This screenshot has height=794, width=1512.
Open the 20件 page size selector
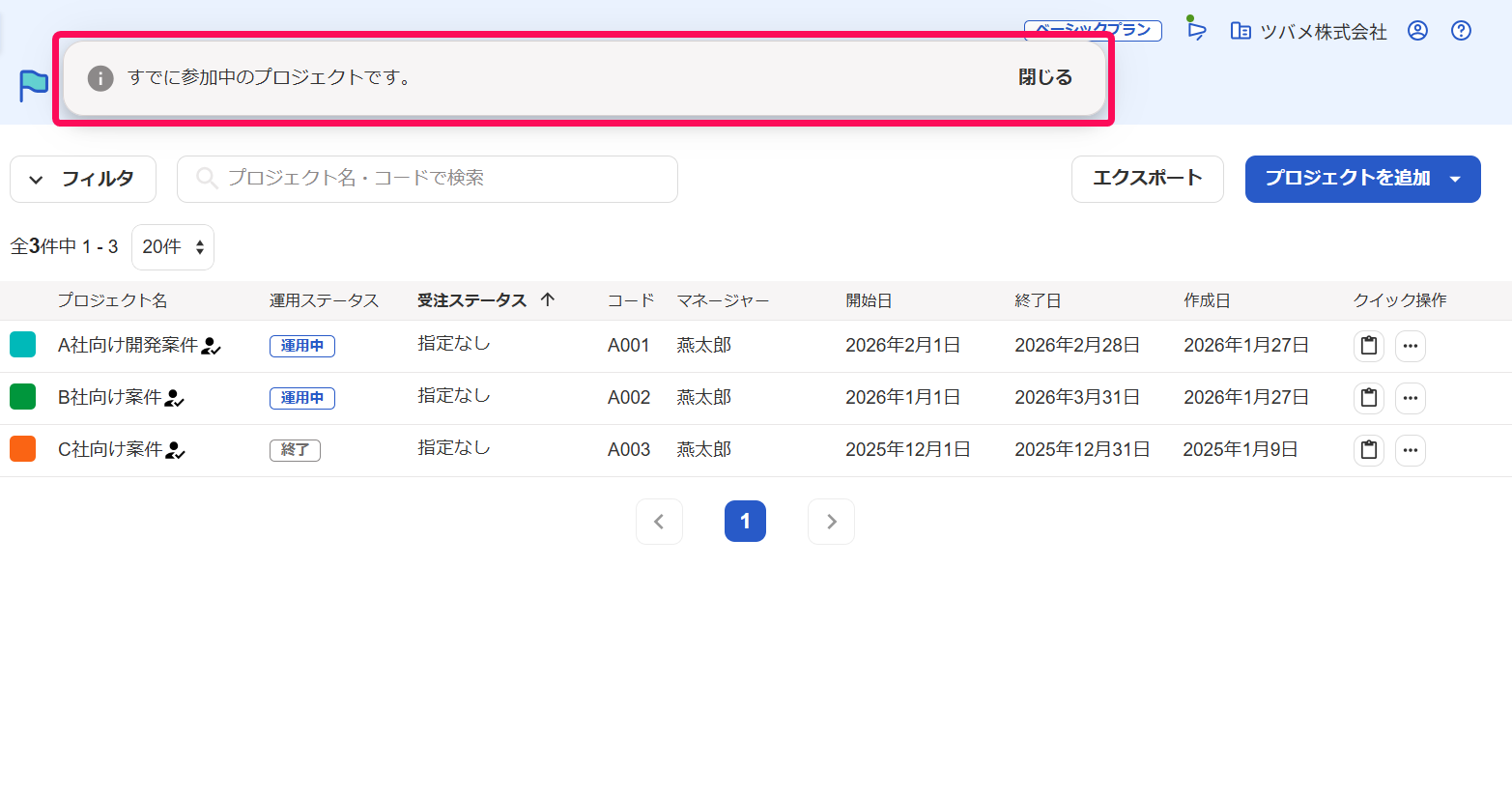point(173,247)
